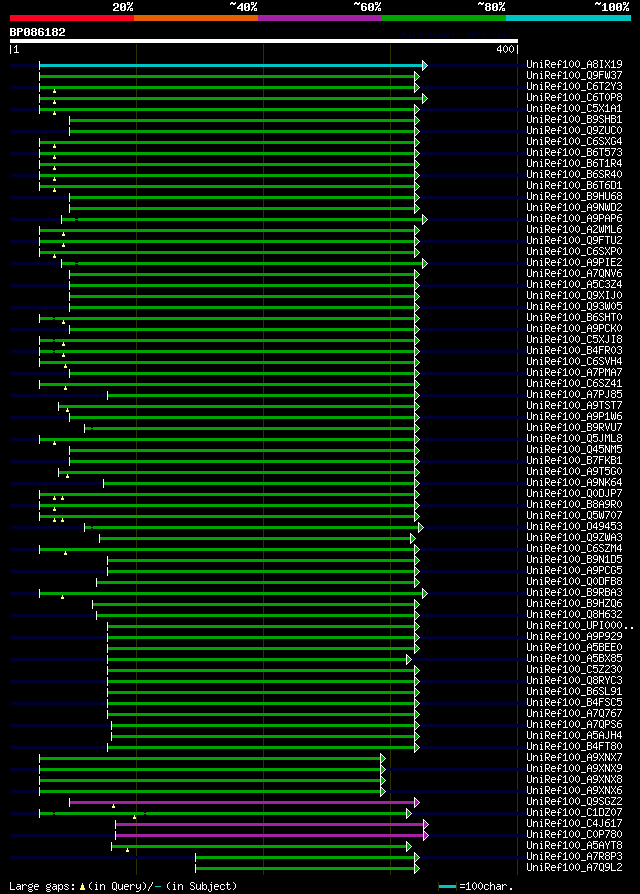640x894 pixels.
Task: Select the UniRef100_A9PAP6 label
Action: point(574,218)
